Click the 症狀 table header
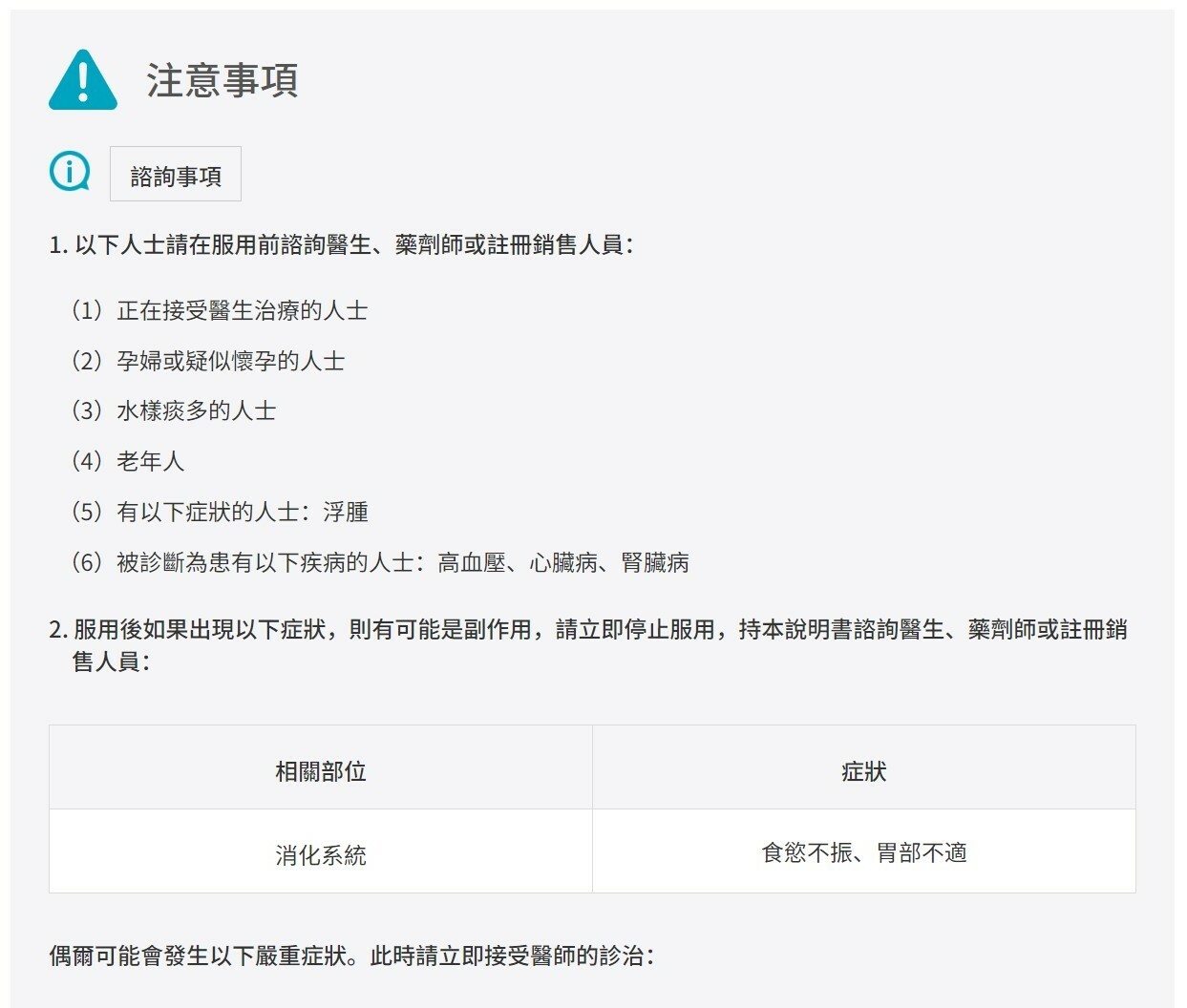This screenshot has width=1187, height=1008. pyautogui.click(x=863, y=771)
